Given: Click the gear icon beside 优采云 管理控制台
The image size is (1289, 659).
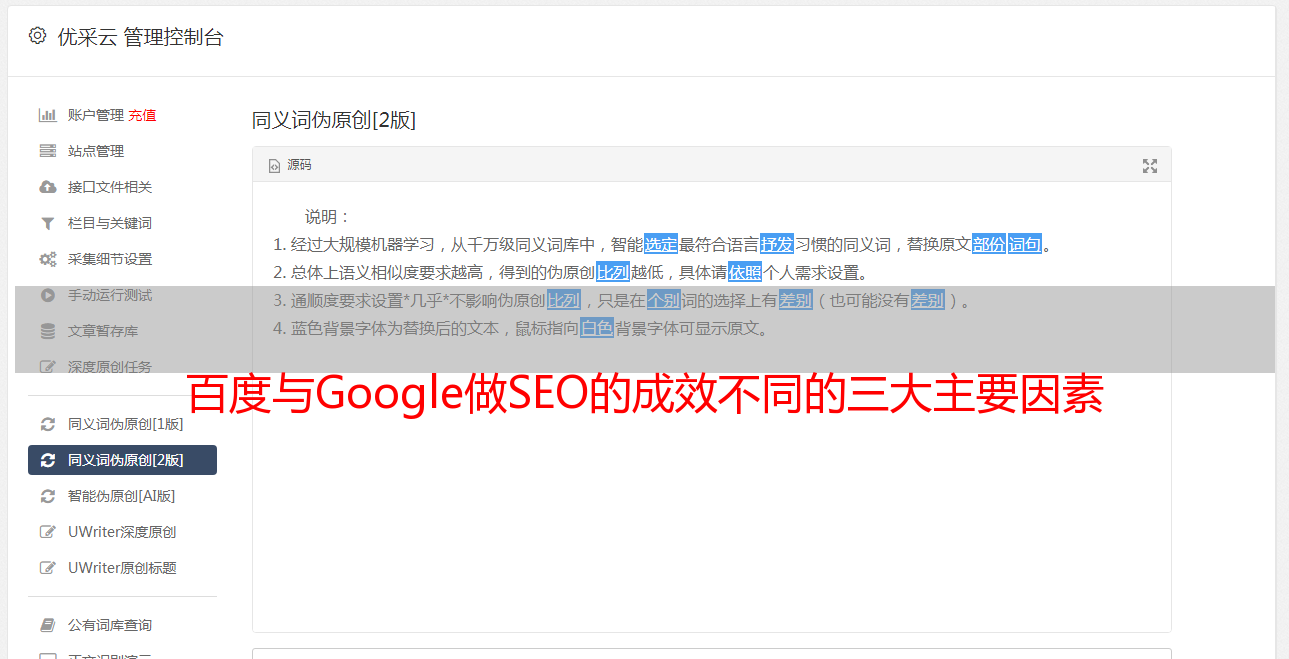Looking at the screenshot, I should pyautogui.click(x=37, y=36).
